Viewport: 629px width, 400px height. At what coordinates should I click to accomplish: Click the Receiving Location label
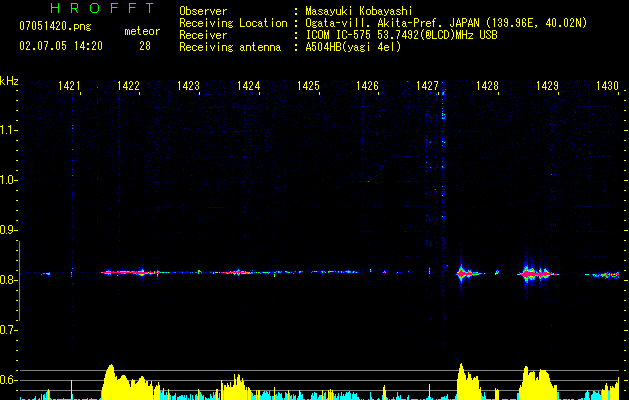[x=233, y=23]
